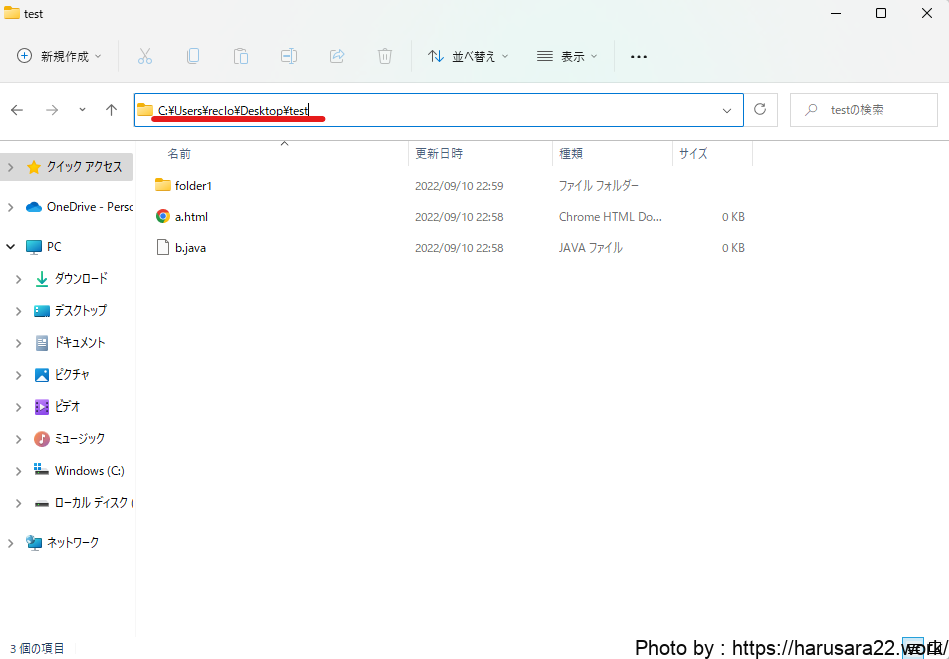Refresh the folder view
Viewport: 949px width, 659px height.
point(761,110)
